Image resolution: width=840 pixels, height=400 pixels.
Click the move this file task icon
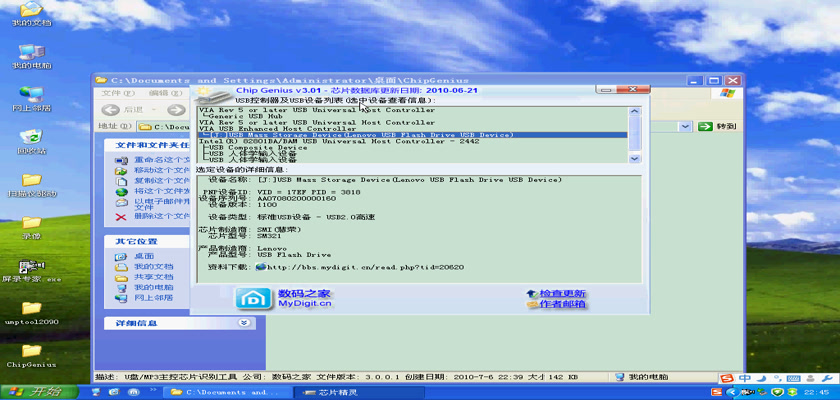click(x=122, y=170)
